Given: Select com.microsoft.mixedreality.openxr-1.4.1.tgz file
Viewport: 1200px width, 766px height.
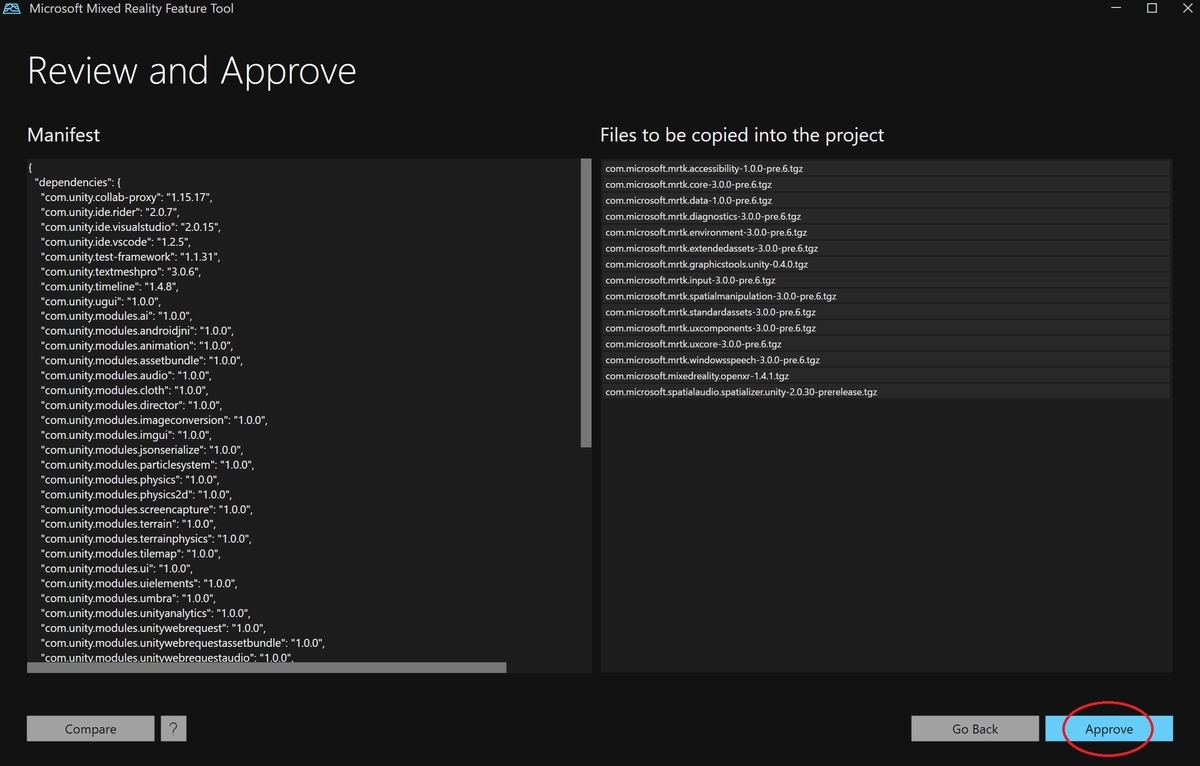Looking at the screenshot, I should (x=885, y=376).
